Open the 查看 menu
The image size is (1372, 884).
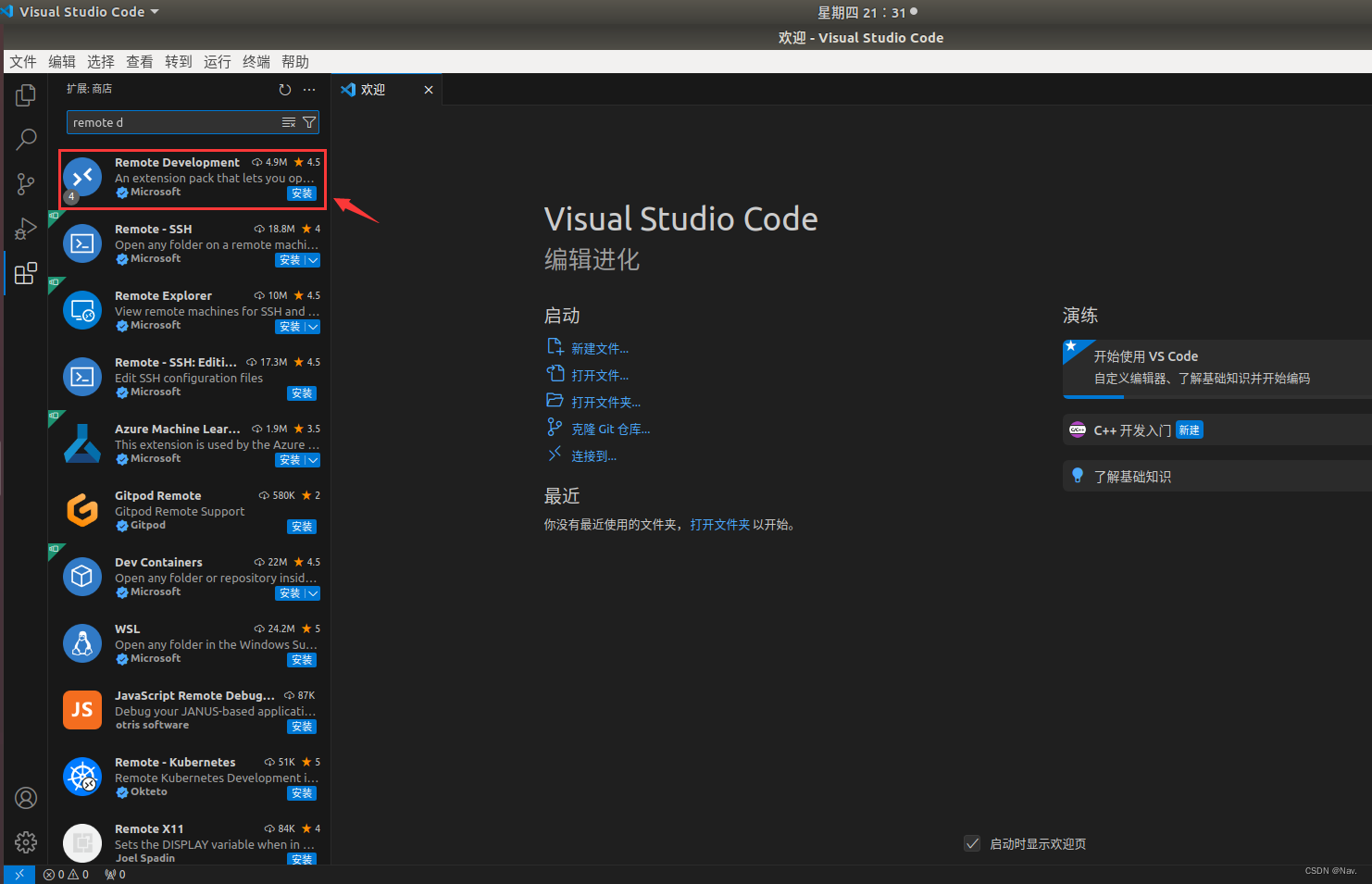point(140,62)
